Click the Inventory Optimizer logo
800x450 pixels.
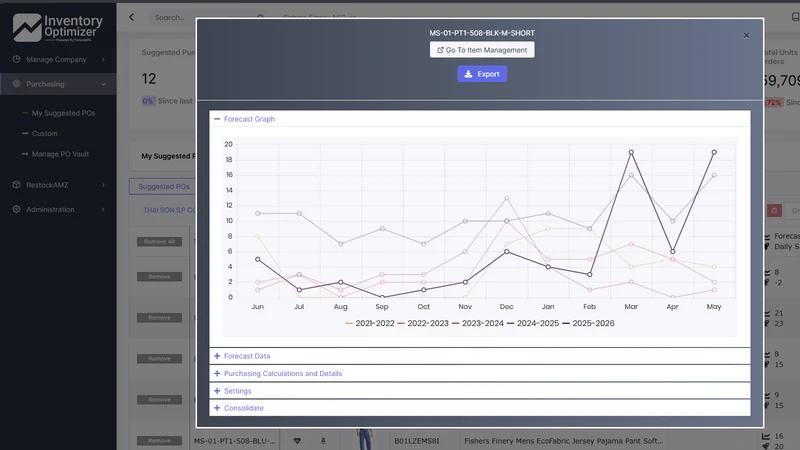(x=58, y=28)
